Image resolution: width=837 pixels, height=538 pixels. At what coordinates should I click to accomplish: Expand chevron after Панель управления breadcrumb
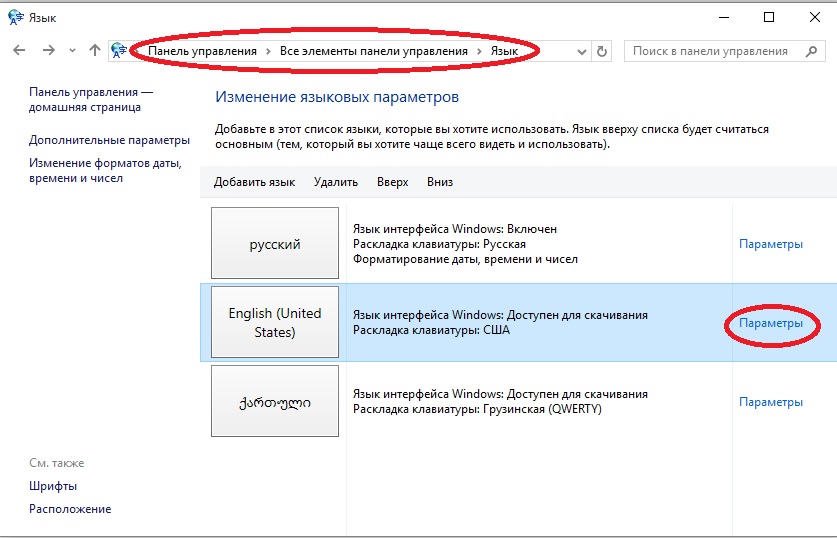click(269, 51)
